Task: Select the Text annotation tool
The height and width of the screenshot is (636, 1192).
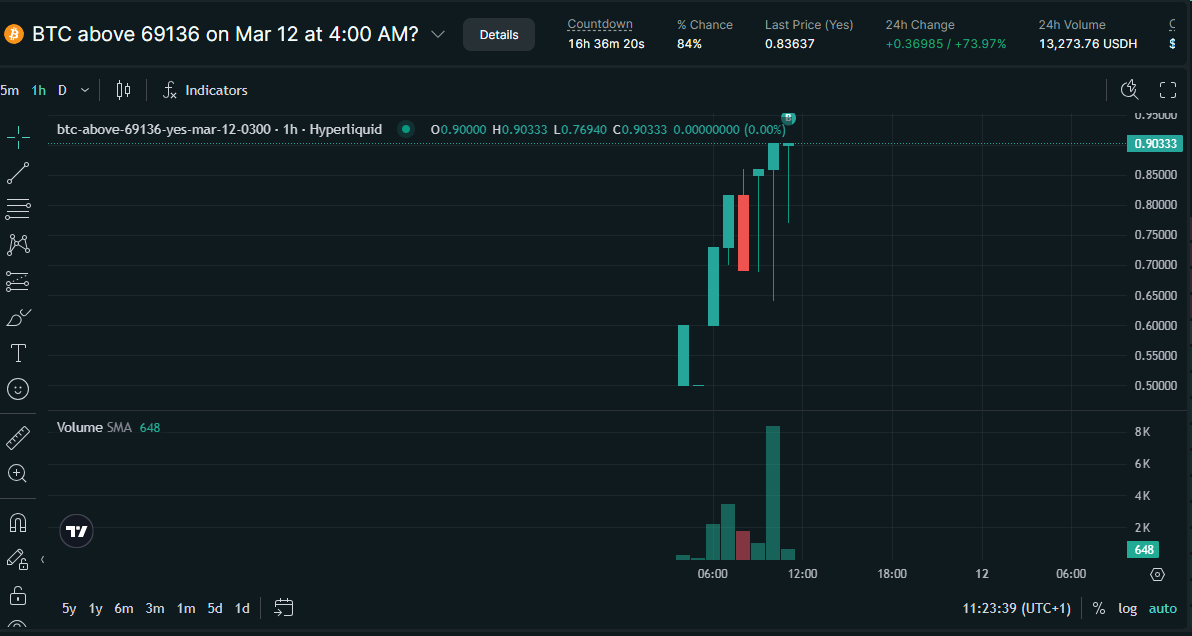Action: point(17,353)
